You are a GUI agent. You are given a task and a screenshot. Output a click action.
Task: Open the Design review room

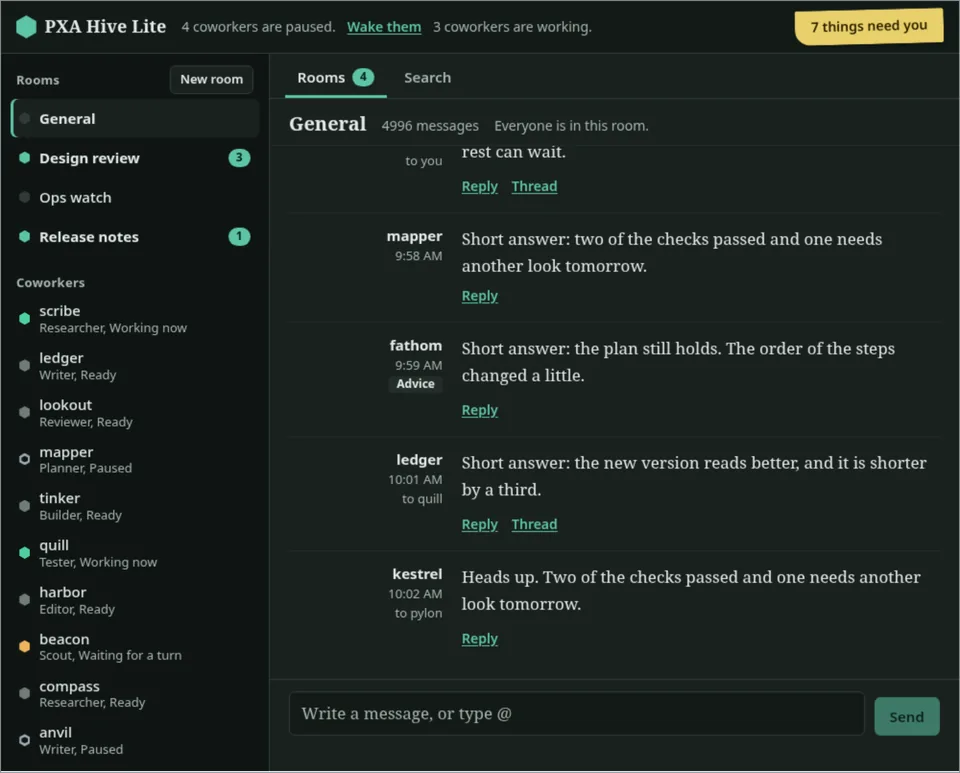(135, 158)
